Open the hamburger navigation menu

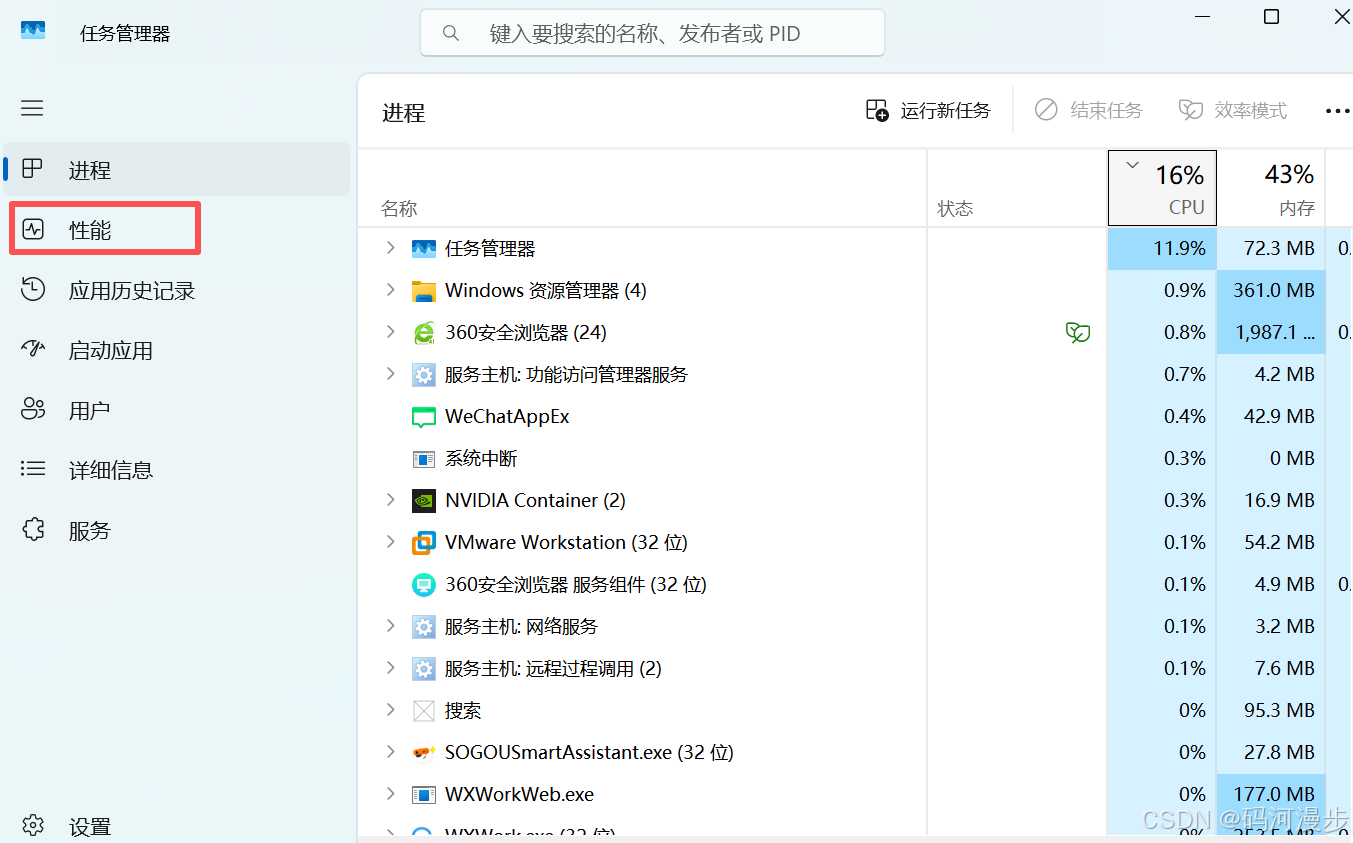click(x=32, y=108)
